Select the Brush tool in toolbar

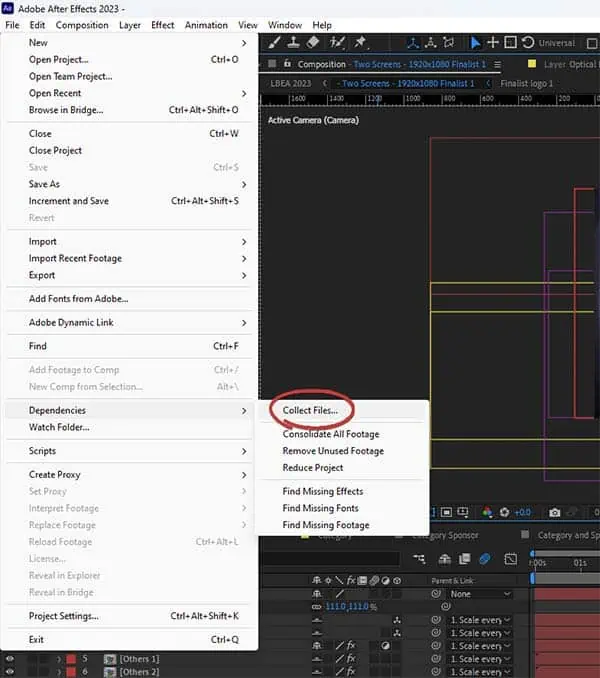pos(274,42)
